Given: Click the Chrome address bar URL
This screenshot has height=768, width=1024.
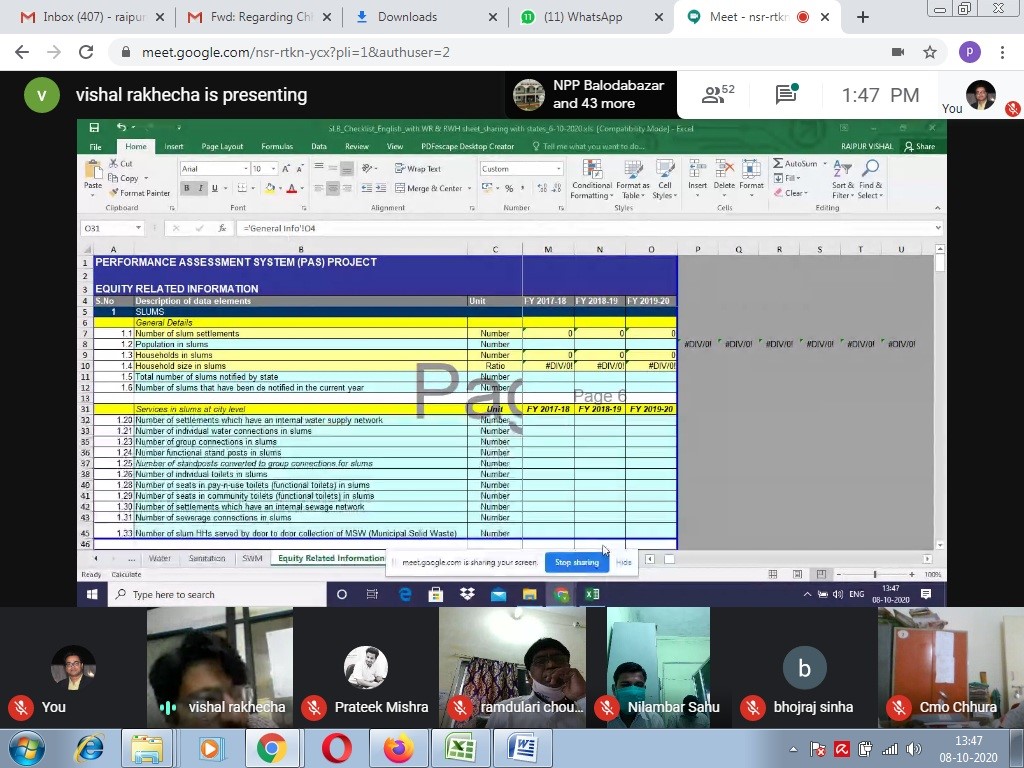Looking at the screenshot, I should [x=295, y=52].
